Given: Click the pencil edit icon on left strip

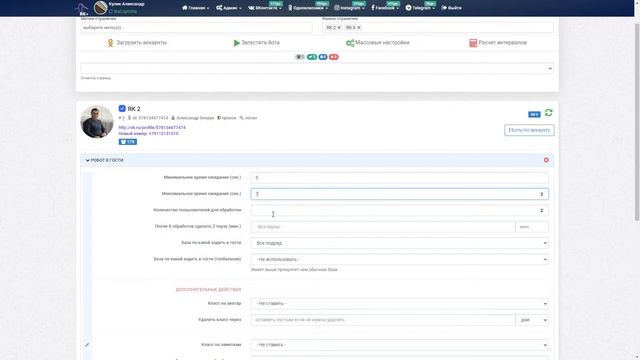Looking at the screenshot, I should click(x=87, y=345).
